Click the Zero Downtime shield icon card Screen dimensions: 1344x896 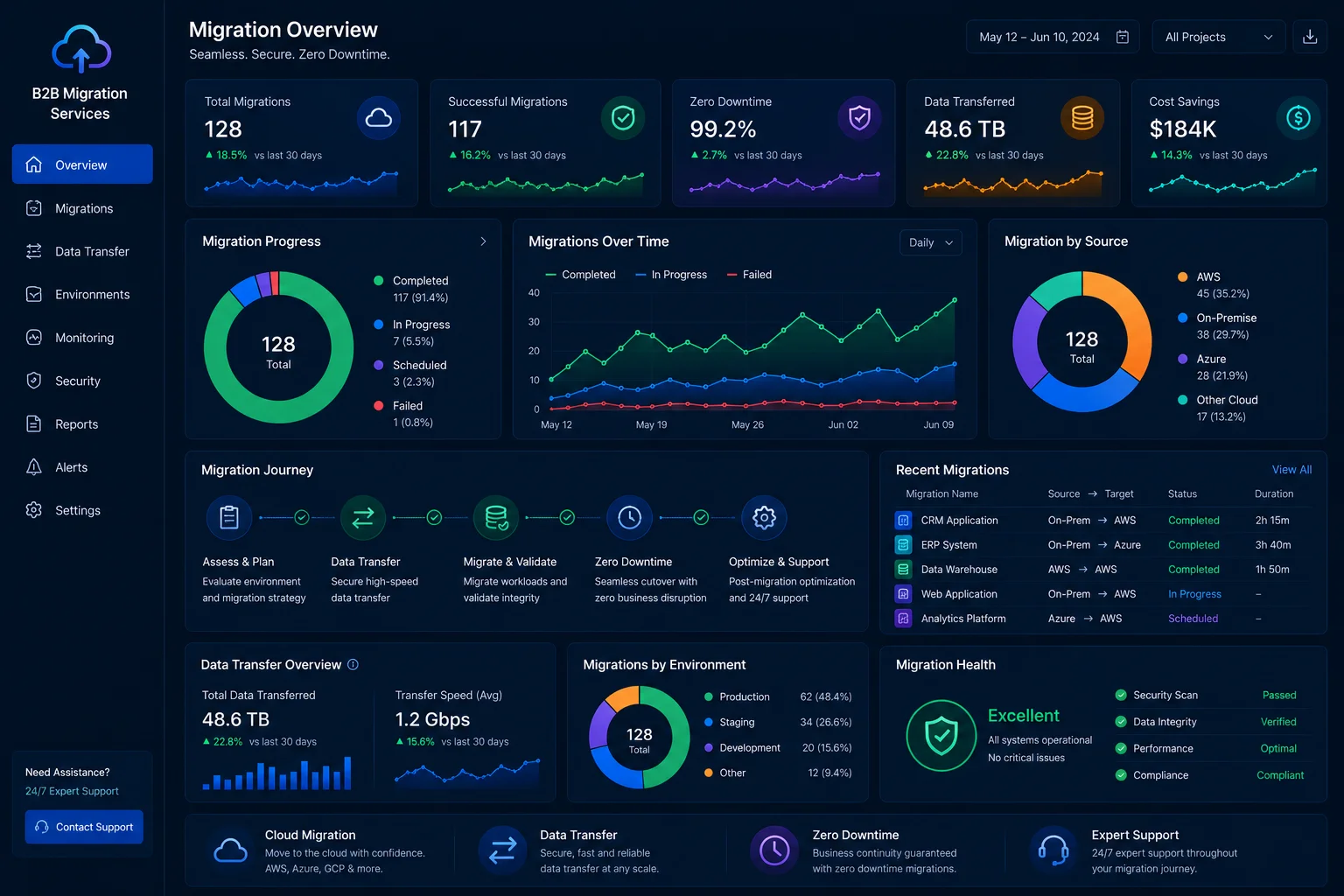tap(859, 117)
